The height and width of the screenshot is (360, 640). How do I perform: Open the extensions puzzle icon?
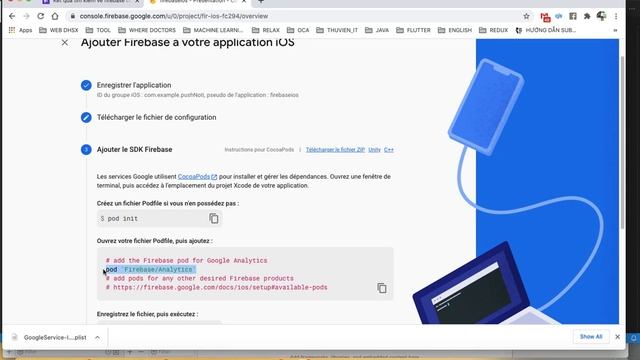pyautogui.click(x=587, y=16)
